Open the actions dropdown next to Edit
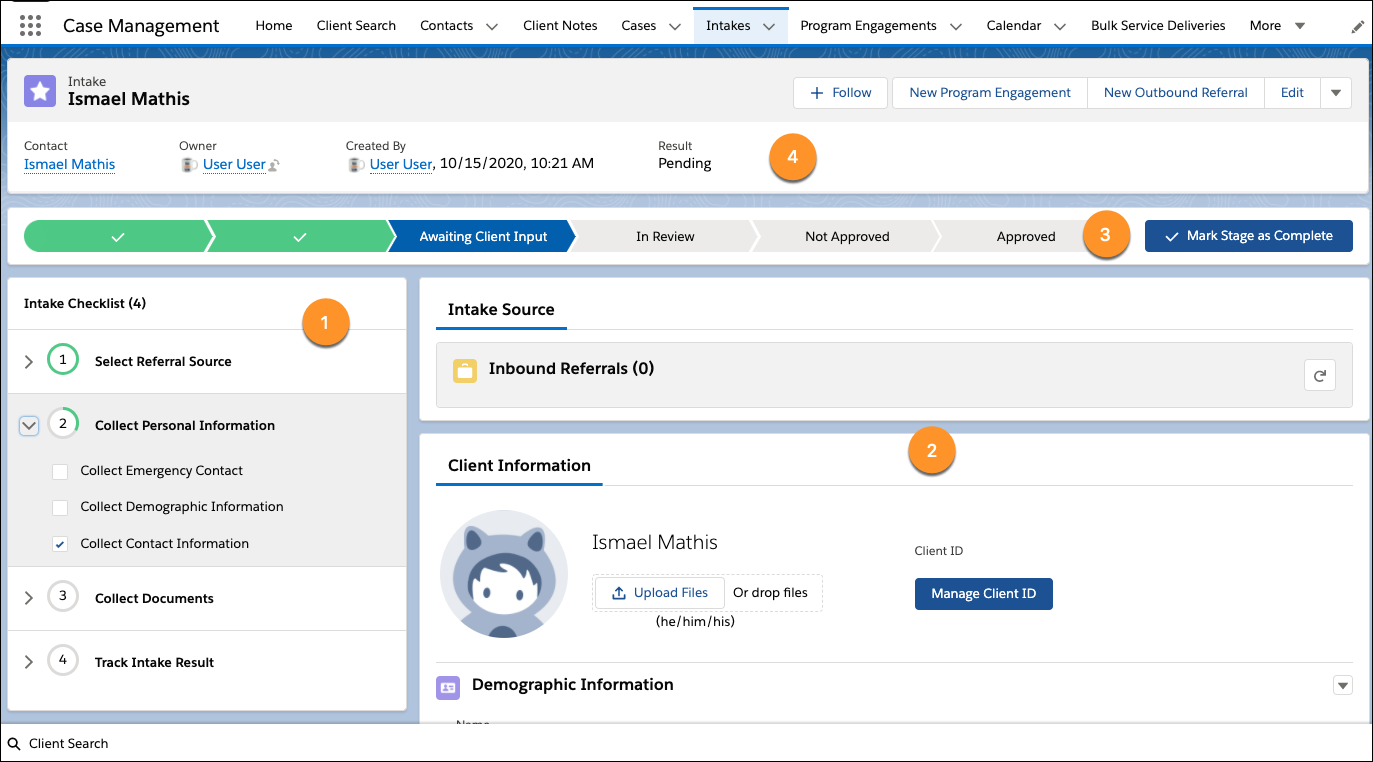 click(1336, 93)
